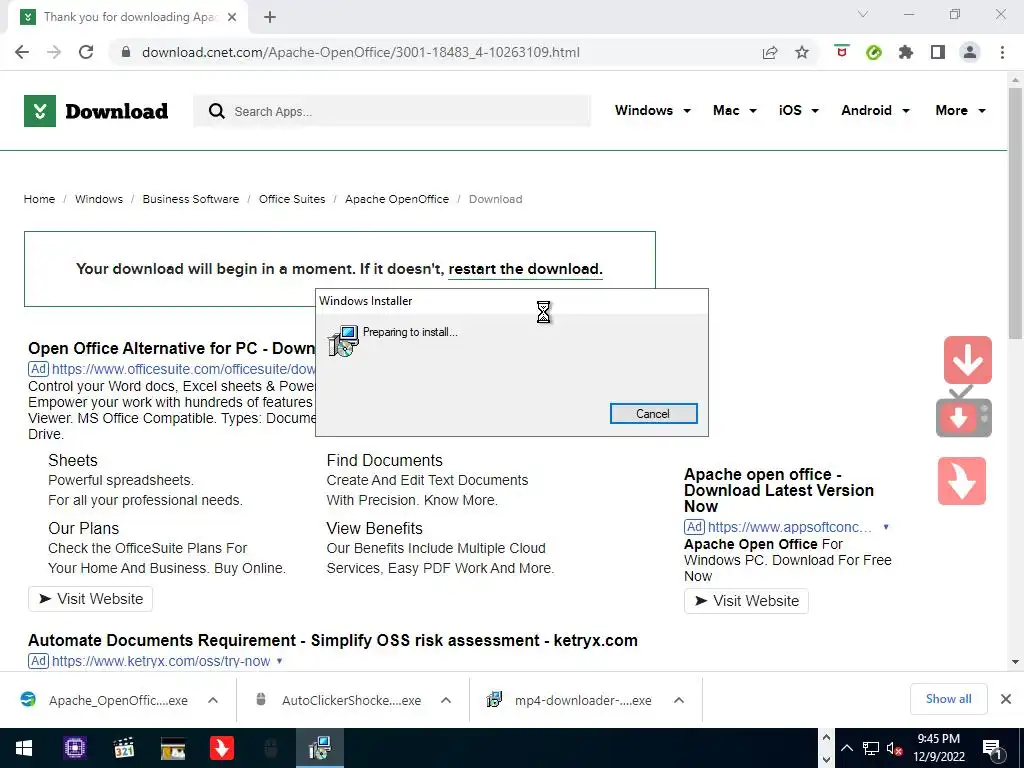The height and width of the screenshot is (768, 1024).
Task: Click the Windows Installer taskbar icon
Action: click(319, 748)
